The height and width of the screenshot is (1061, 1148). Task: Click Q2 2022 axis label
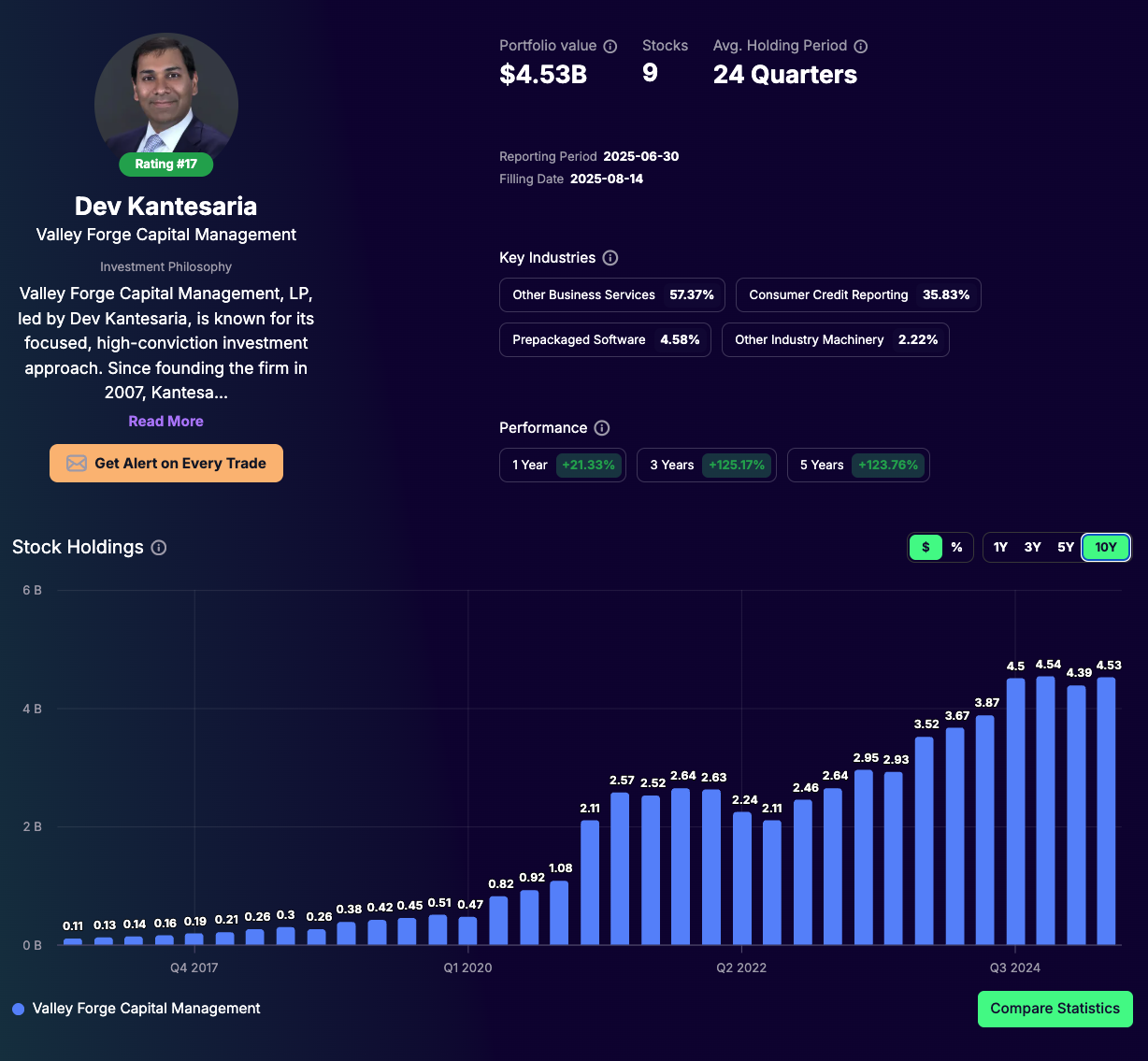click(741, 968)
